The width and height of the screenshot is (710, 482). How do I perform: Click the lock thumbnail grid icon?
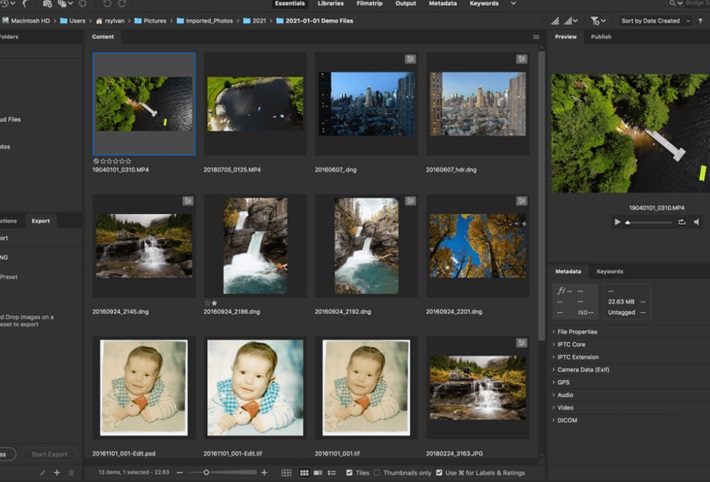(x=286, y=472)
